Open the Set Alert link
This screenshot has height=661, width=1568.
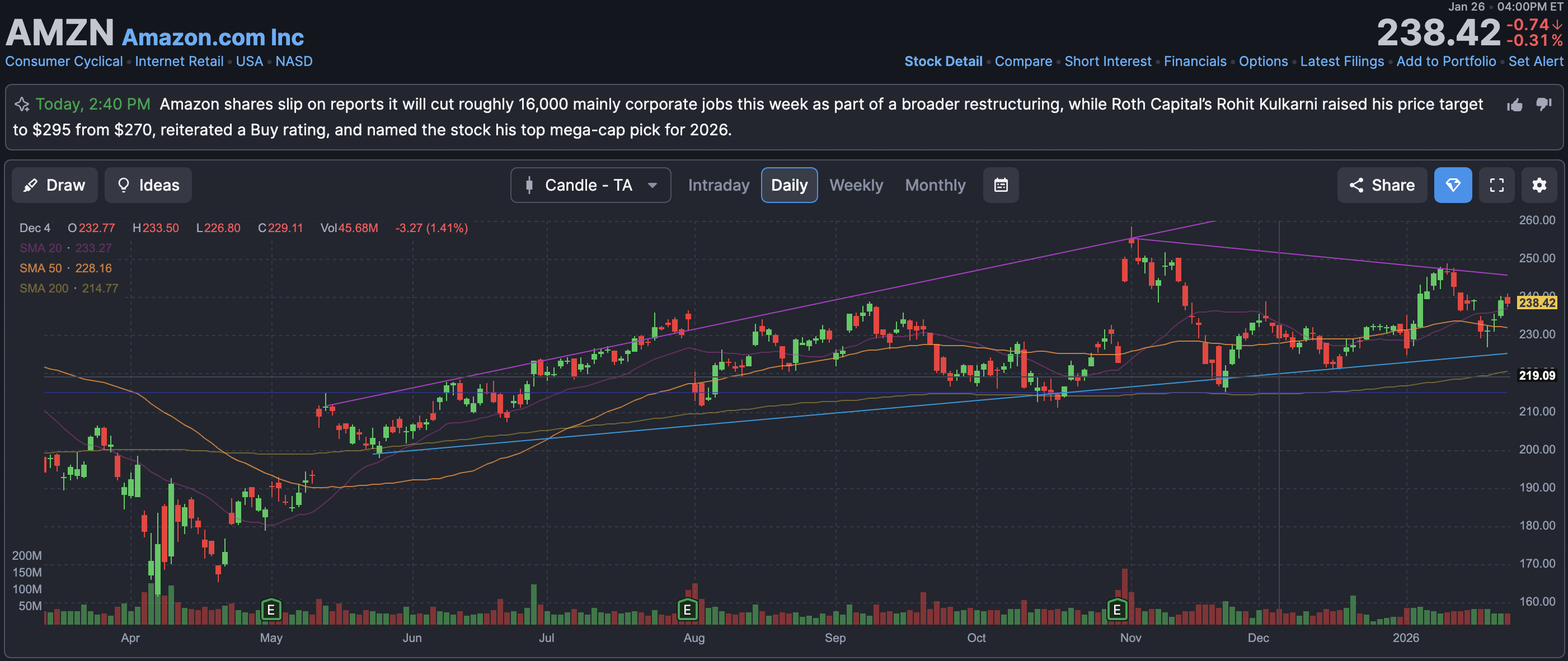pyautogui.click(x=1535, y=62)
